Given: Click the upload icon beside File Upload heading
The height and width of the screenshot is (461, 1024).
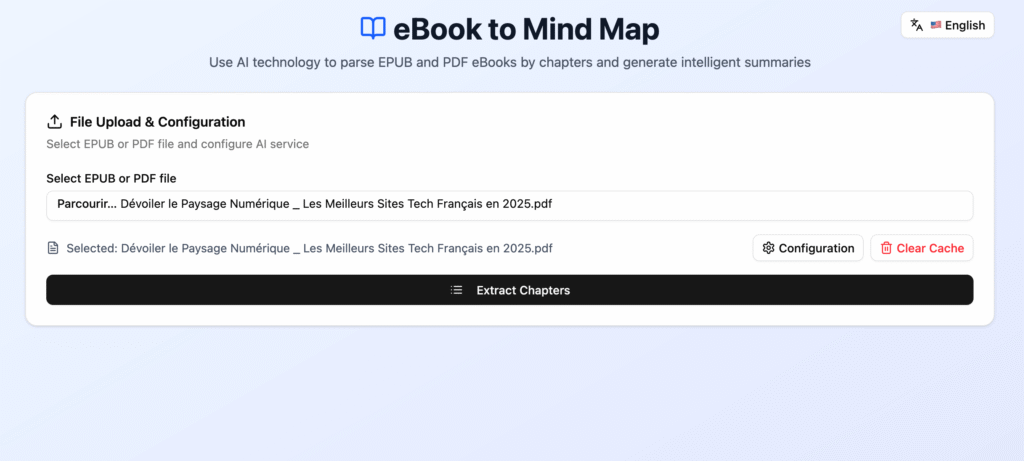Looking at the screenshot, I should (x=55, y=122).
